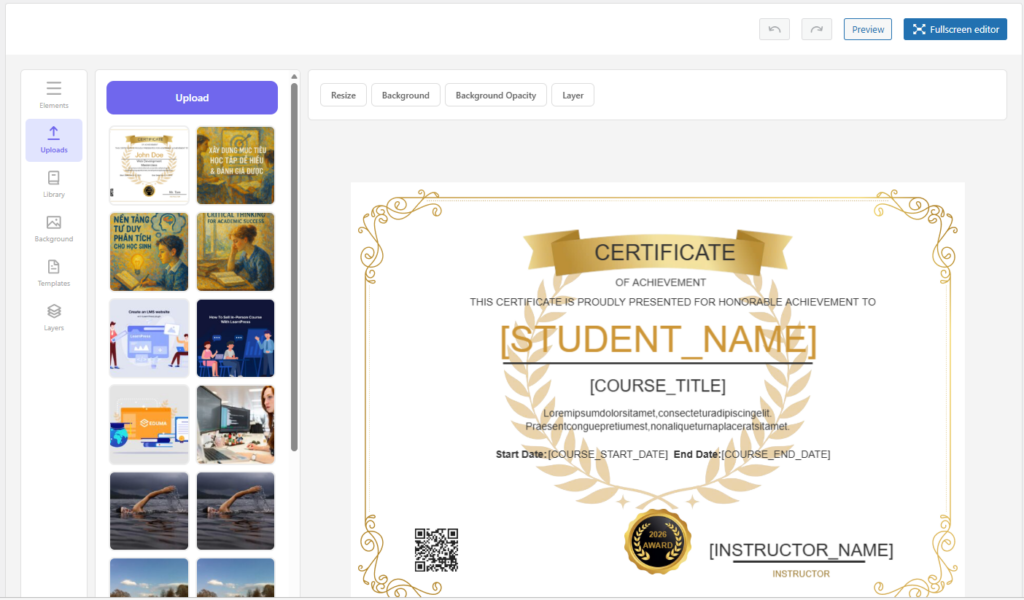Click the redo arrow button
This screenshot has height=600, width=1024.
click(816, 29)
